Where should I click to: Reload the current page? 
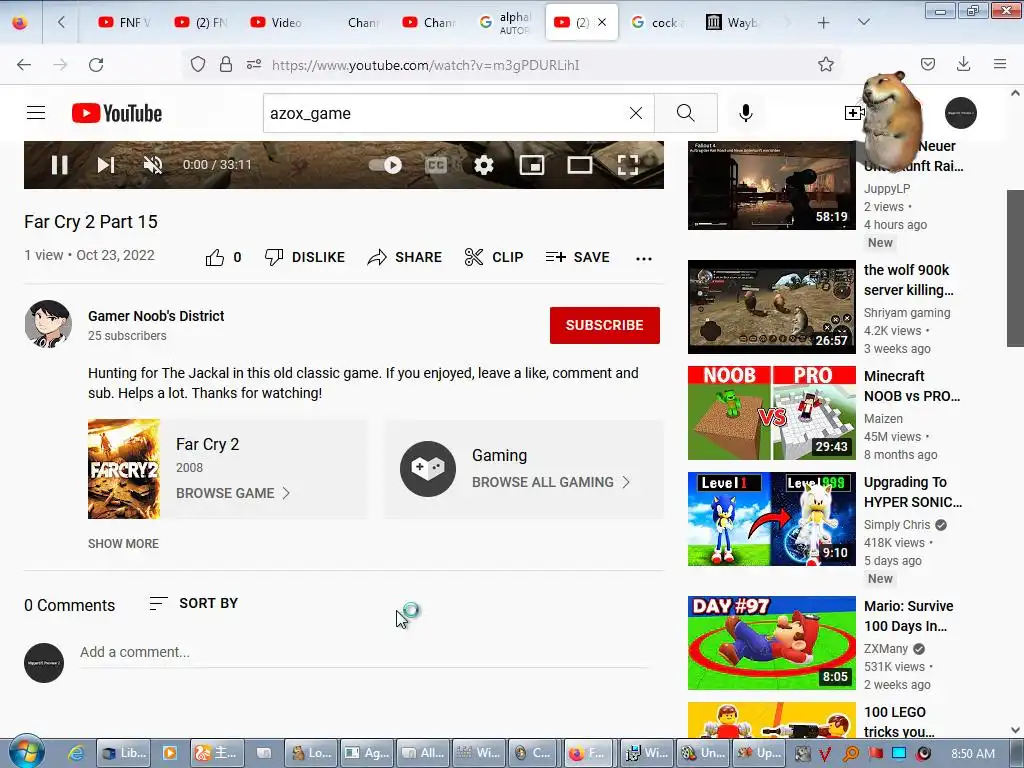tap(96, 64)
